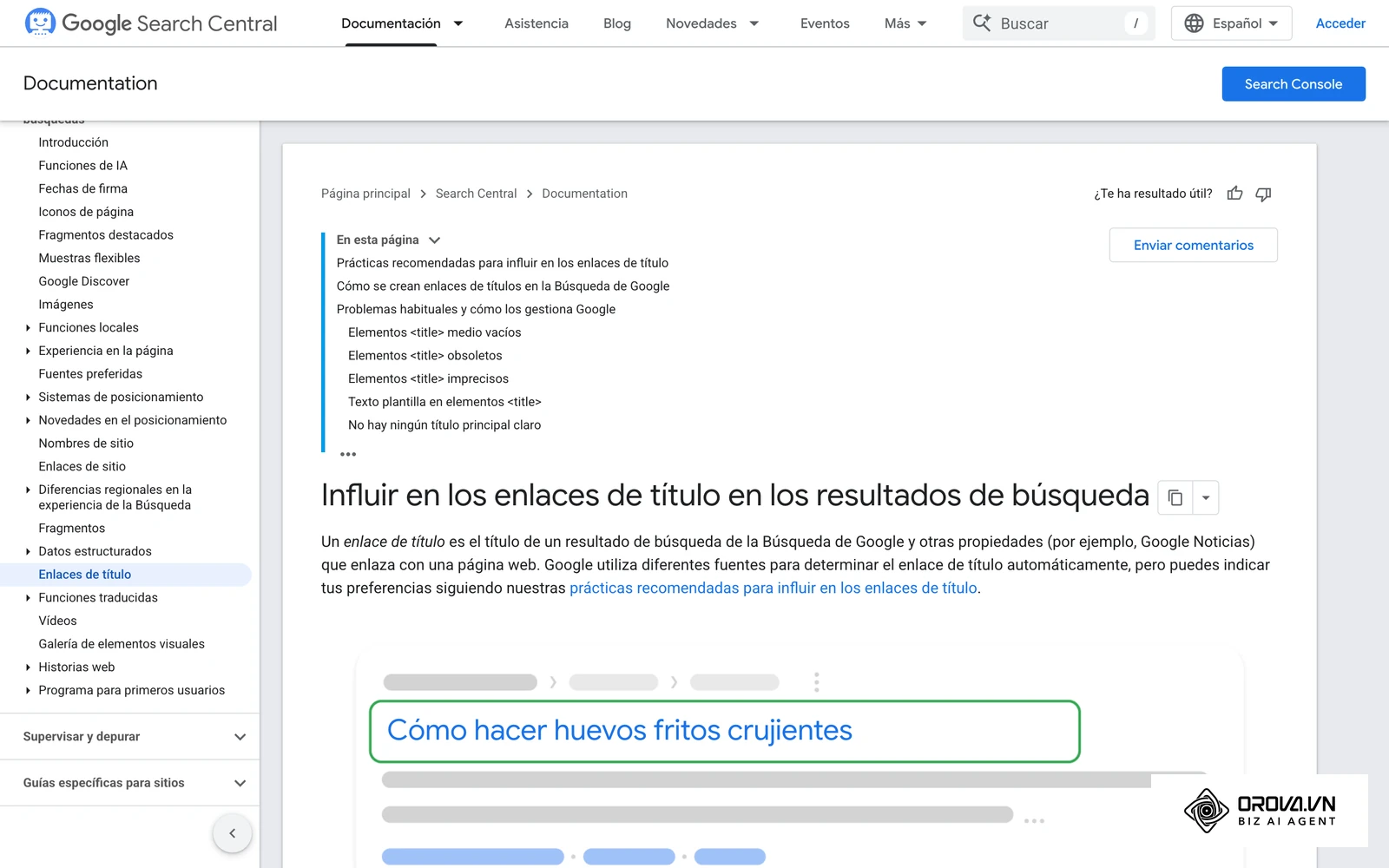Collapse the sidebar with the chevron button

click(232, 833)
